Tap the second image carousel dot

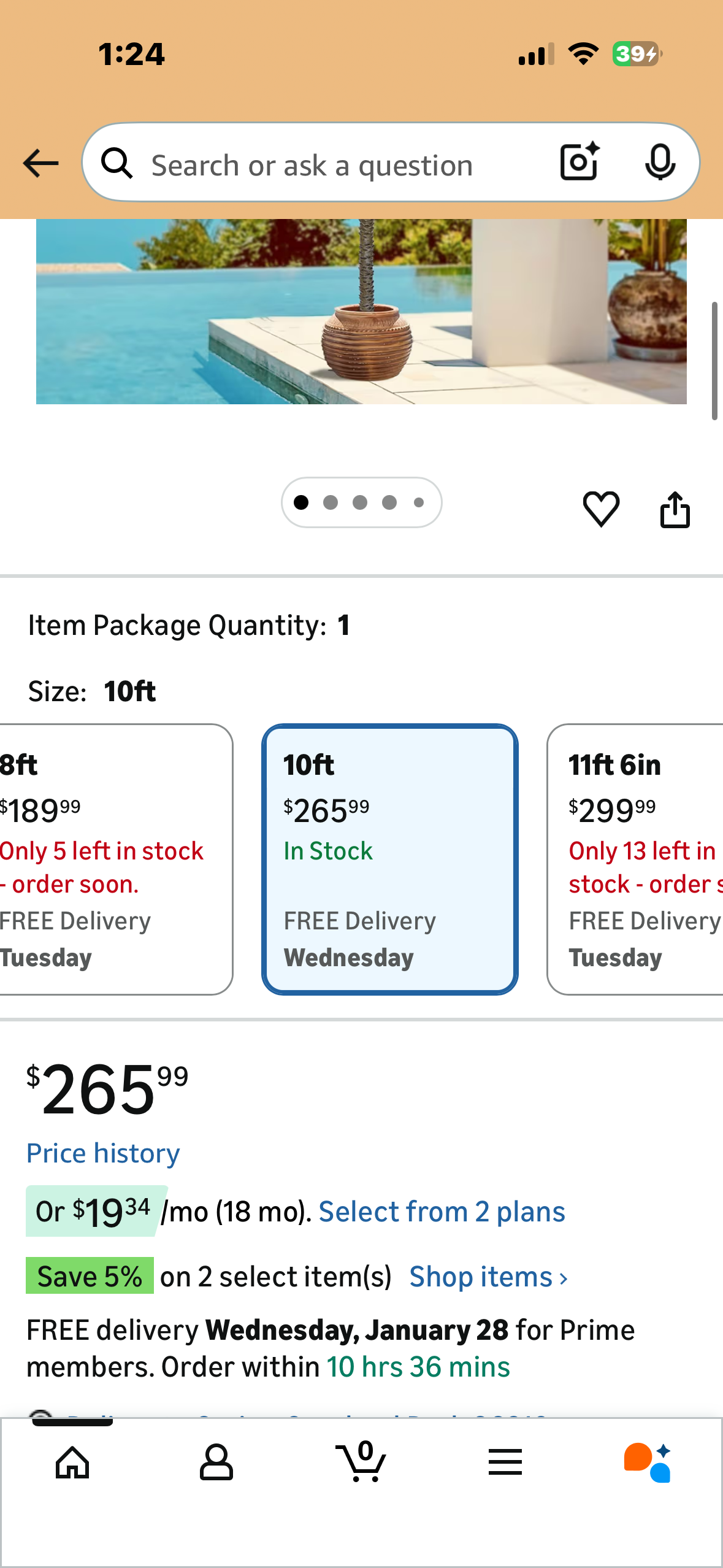331,502
